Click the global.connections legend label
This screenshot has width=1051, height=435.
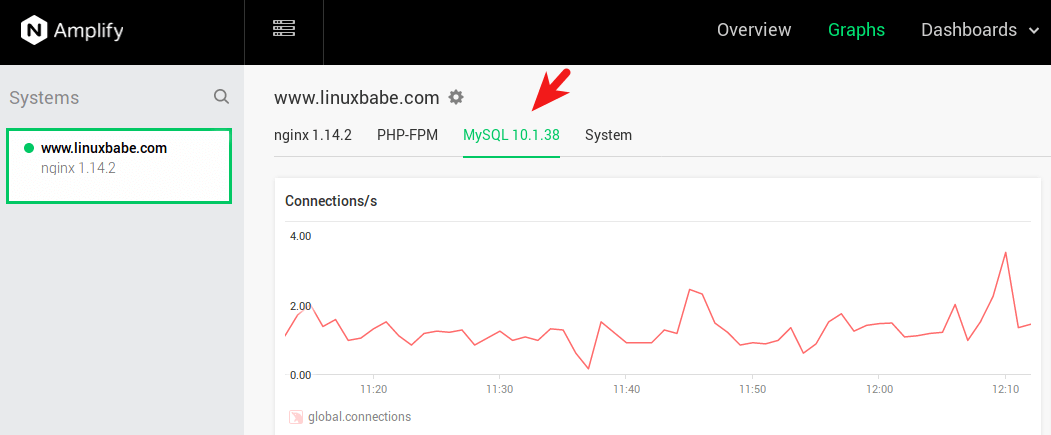tap(359, 416)
